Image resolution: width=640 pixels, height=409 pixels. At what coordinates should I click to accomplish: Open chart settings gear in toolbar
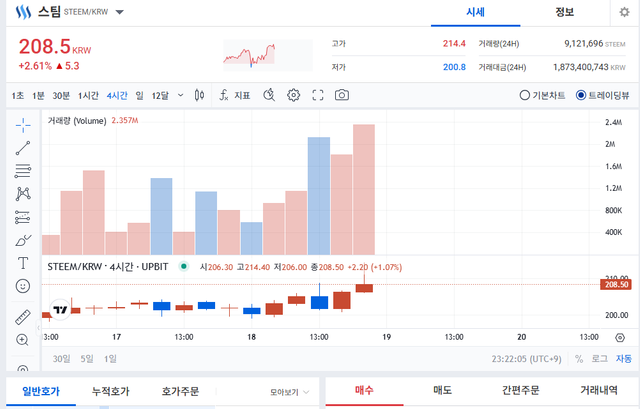pyautogui.click(x=293, y=95)
